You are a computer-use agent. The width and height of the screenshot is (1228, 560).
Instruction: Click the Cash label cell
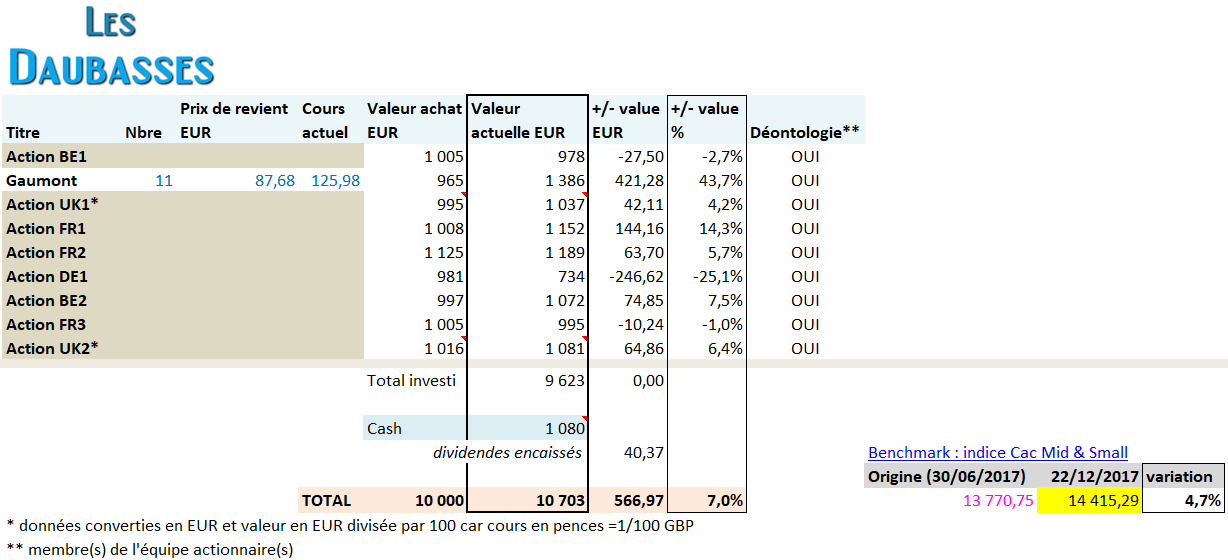(385, 429)
